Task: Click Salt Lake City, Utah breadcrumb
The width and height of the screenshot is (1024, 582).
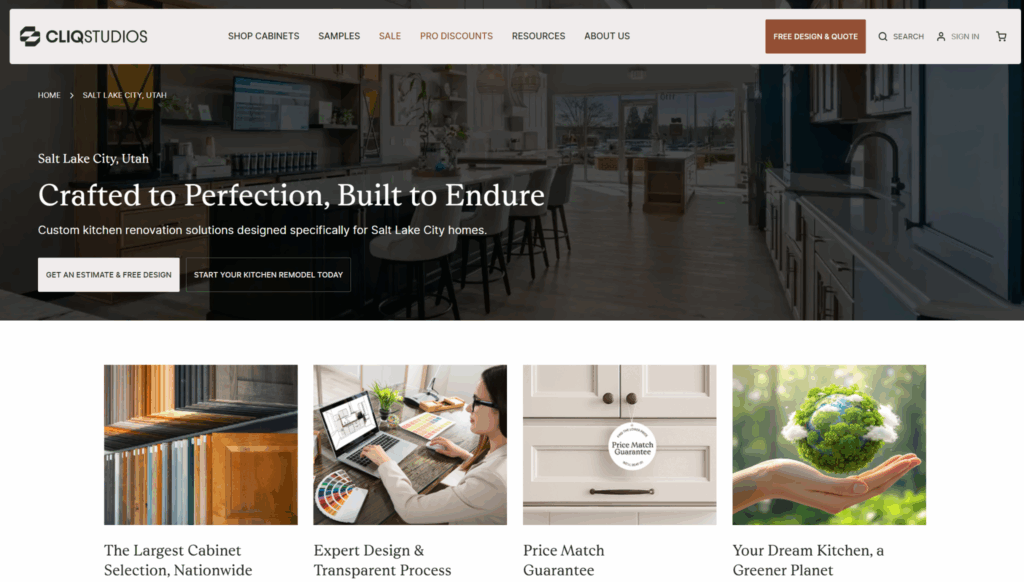Action: (124, 95)
